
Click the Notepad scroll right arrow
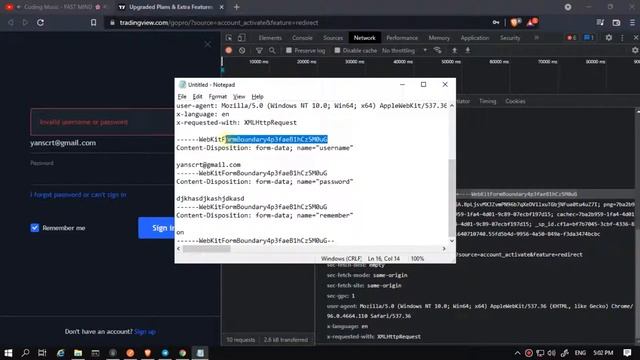point(444,249)
